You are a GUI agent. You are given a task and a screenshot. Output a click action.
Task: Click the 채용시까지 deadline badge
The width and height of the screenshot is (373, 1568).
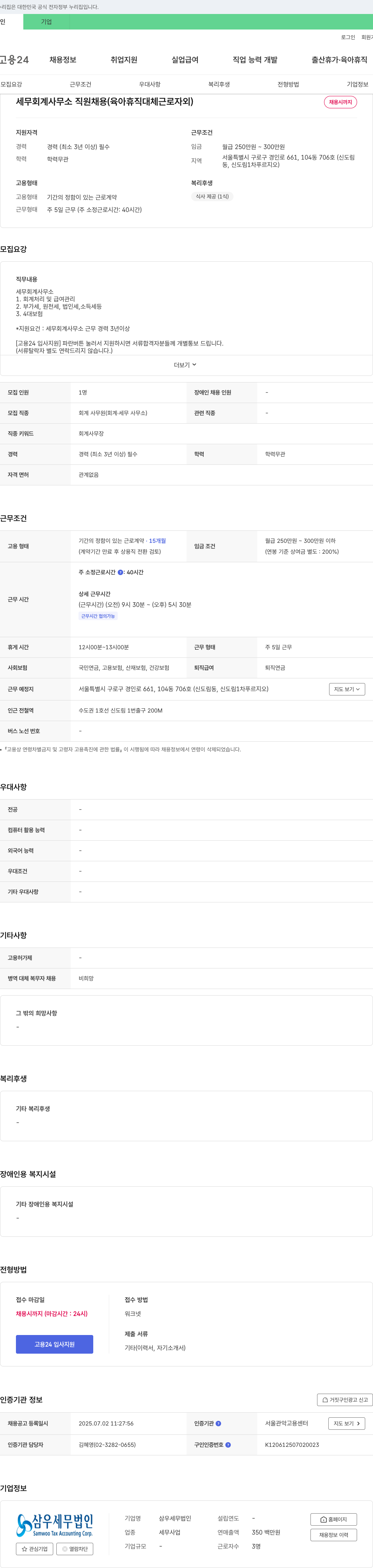340,102
